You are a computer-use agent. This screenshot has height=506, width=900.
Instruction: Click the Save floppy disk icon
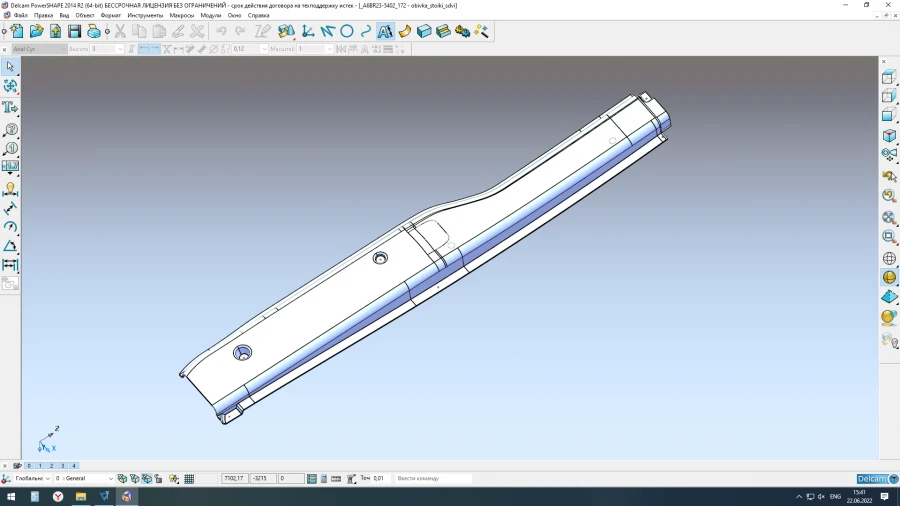click(74, 31)
